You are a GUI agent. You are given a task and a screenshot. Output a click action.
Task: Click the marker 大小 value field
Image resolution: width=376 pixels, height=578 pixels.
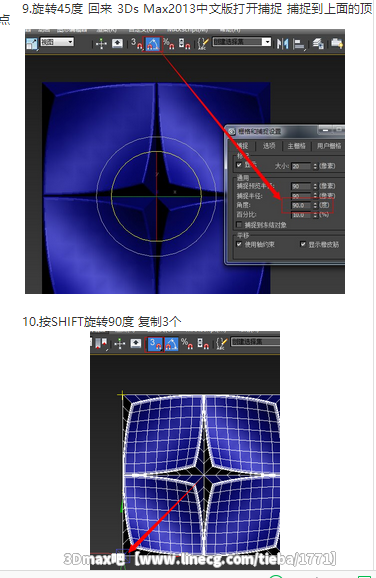301,166
